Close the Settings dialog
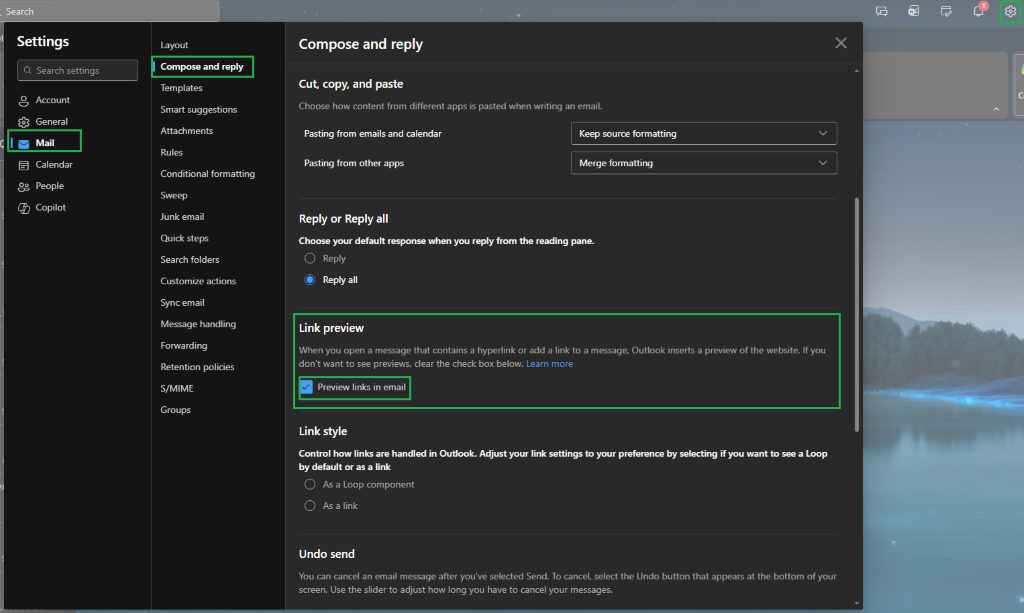Screen dimensions: 1024x613 pyautogui.click(x=840, y=43)
